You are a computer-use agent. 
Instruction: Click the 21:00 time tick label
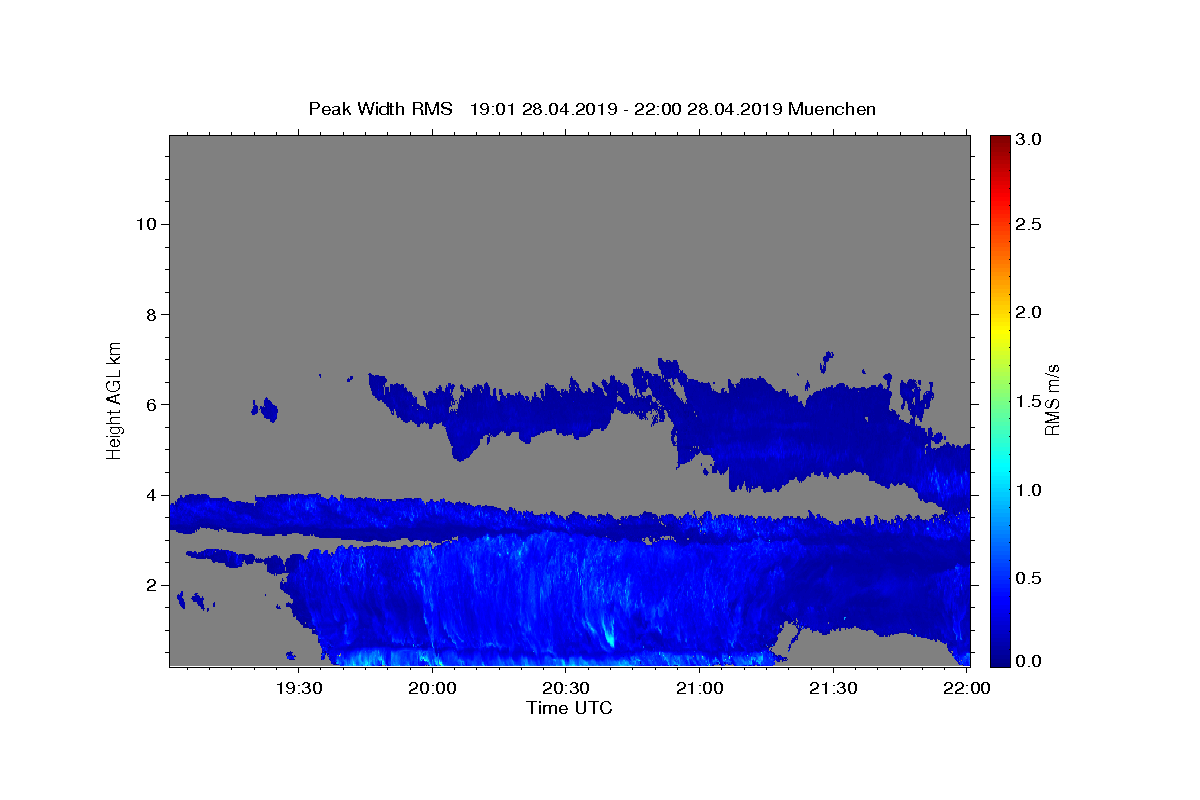click(x=700, y=688)
